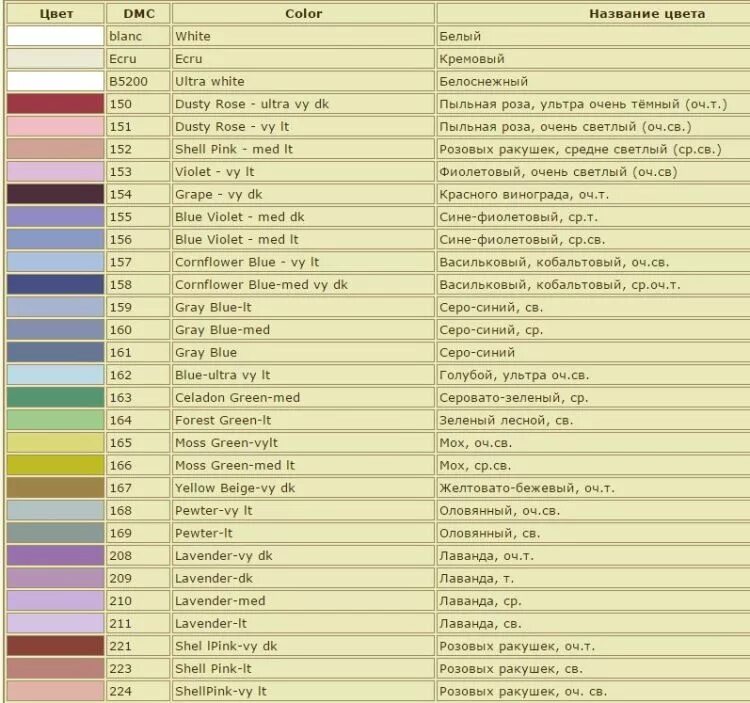Click 'Оловянный, оч.св.' cell
Image resolution: width=750 pixels, height=703 pixels.
[594, 511]
